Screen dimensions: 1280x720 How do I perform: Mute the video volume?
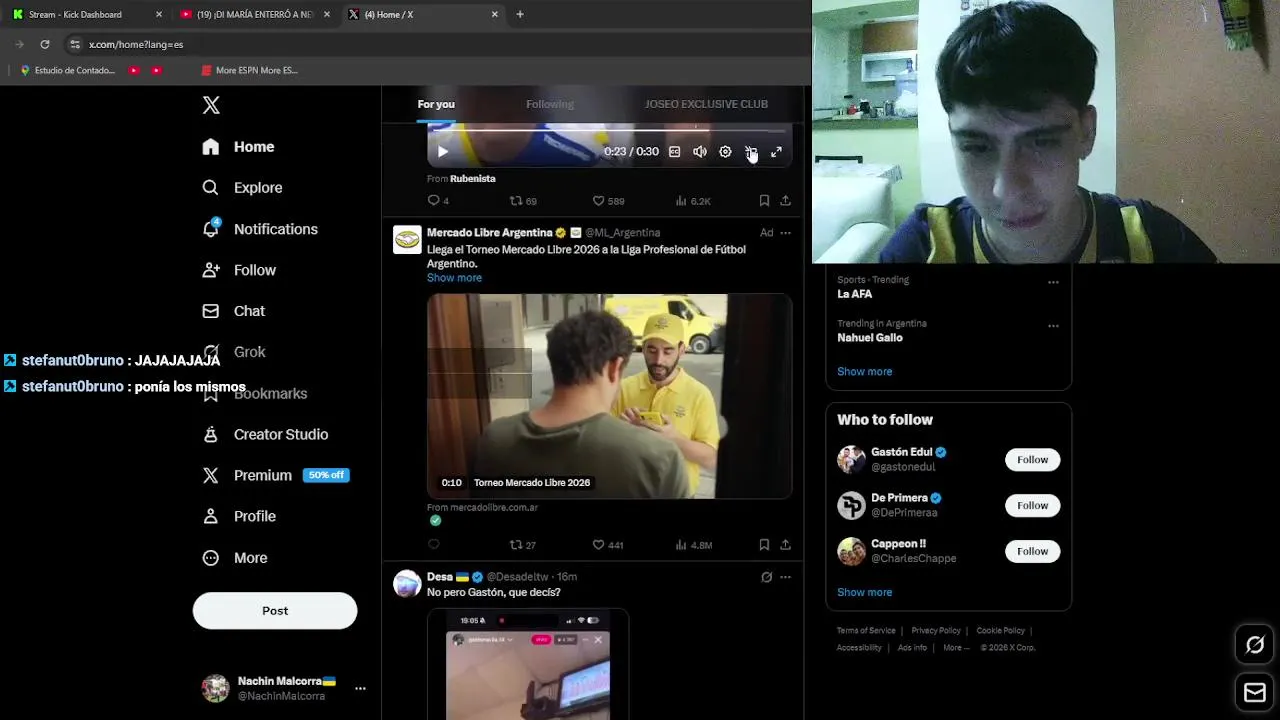tap(700, 152)
